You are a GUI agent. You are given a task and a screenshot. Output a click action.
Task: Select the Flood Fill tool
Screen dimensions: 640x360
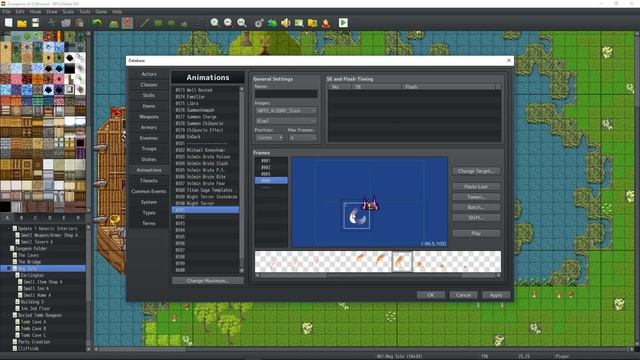coord(184,23)
